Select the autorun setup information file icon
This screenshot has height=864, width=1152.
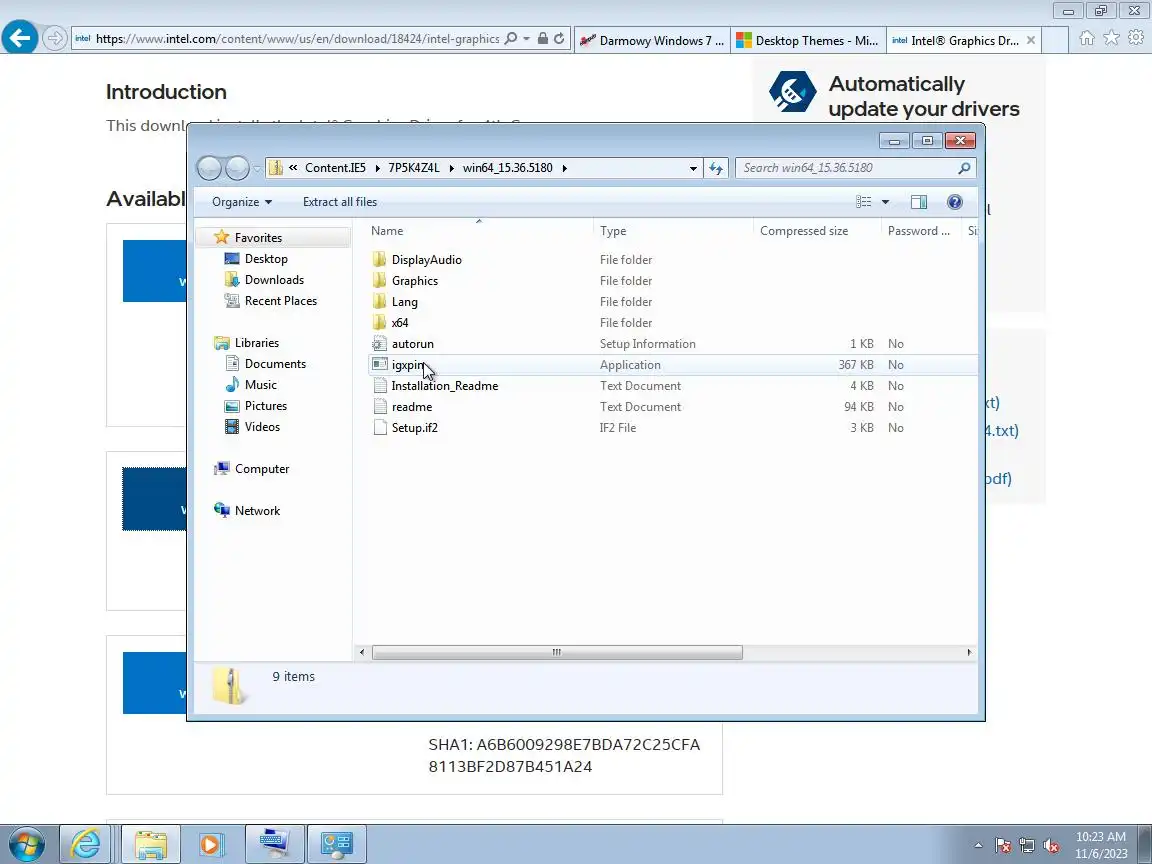point(379,344)
